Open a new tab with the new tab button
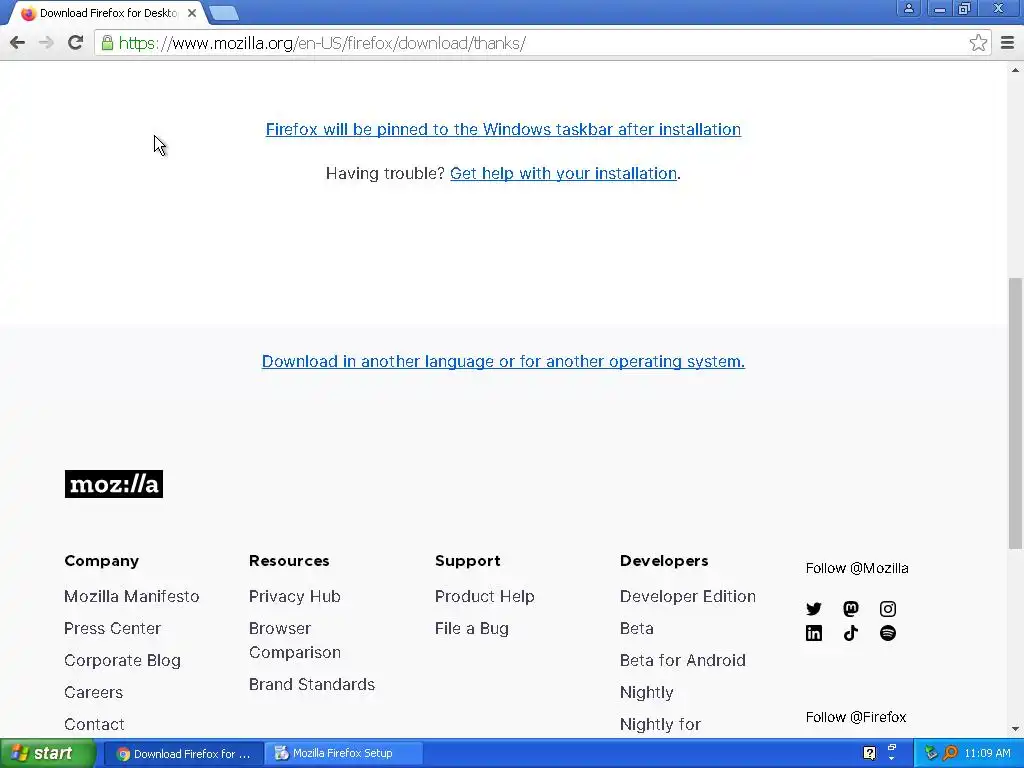 point(224,12)
